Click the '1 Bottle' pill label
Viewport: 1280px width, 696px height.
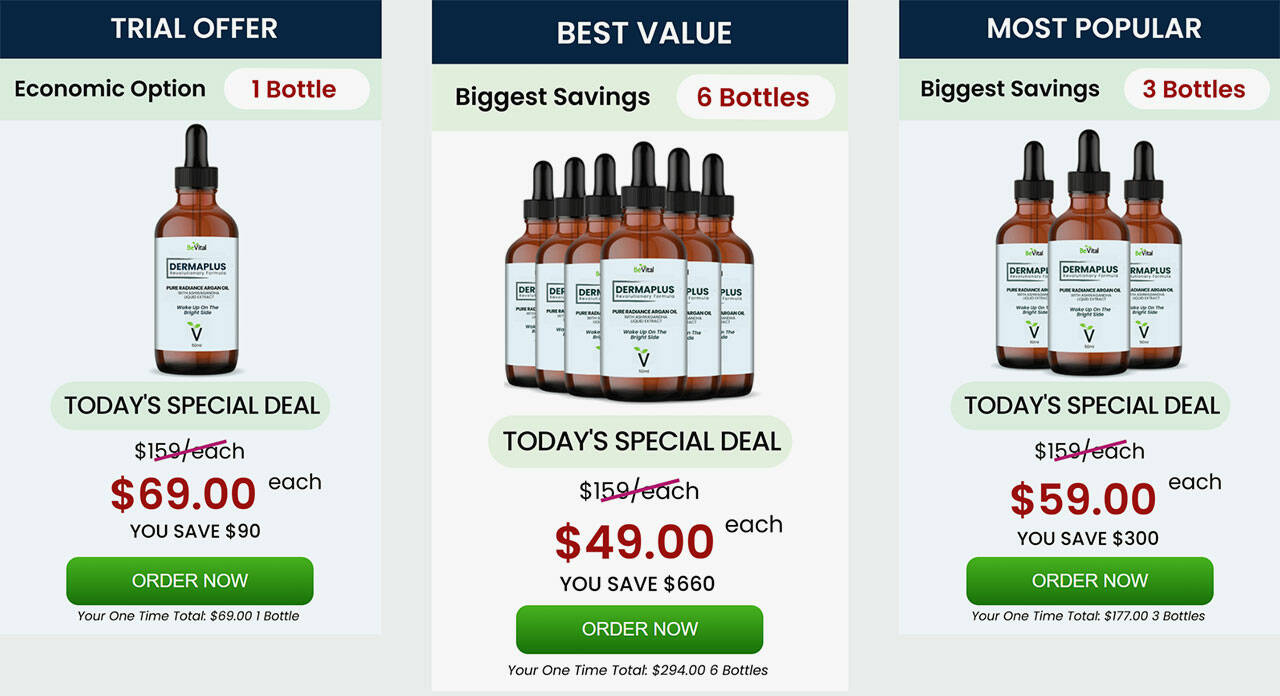(296, 89)
